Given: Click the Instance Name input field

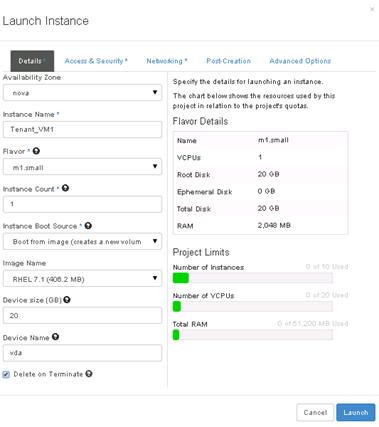Looking at the screenshot, I should 82,129.
